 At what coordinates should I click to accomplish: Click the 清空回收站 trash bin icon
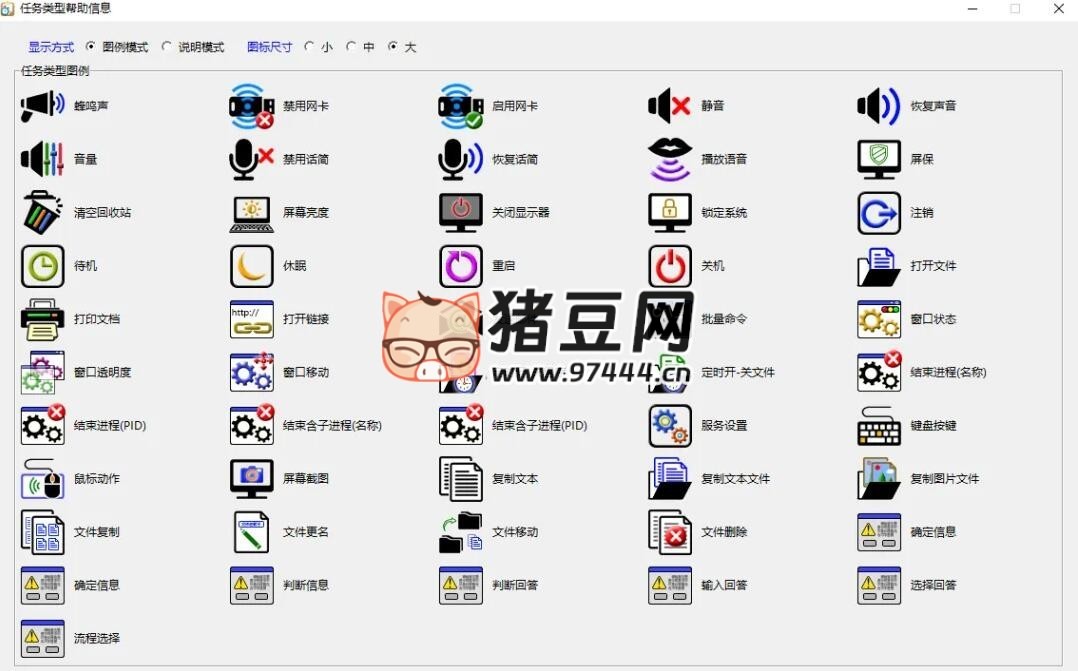(x=43, y=212)
